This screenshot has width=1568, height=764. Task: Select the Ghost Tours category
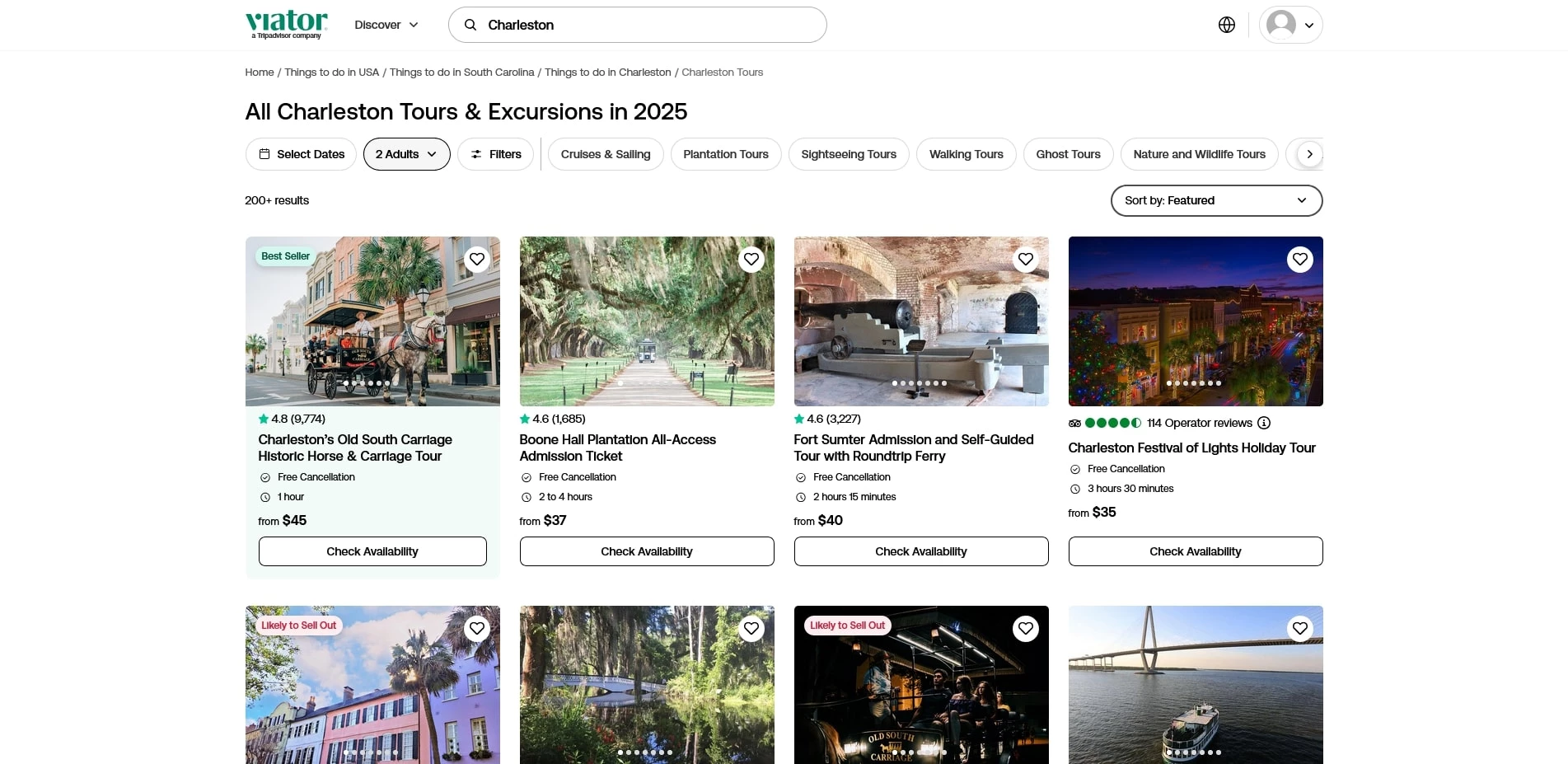point(1068,154)
